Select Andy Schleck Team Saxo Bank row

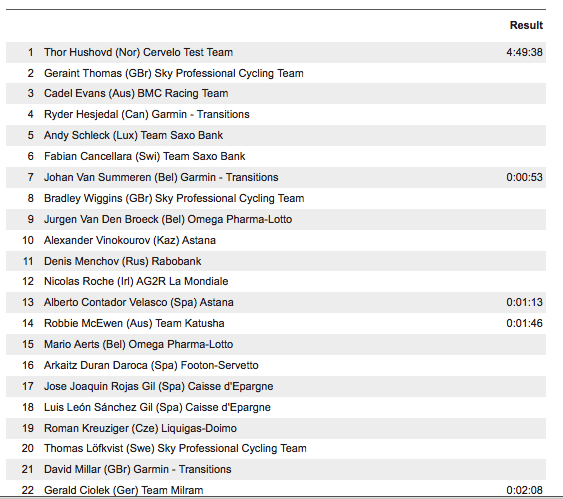[x=276, y=135]
